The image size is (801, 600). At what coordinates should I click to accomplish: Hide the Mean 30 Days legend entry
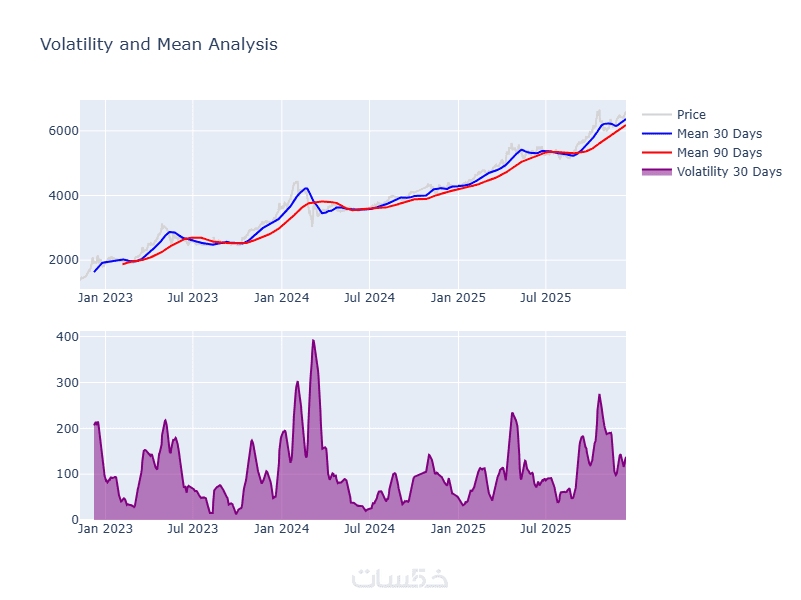pyautogui.click(x=718, y=133)
